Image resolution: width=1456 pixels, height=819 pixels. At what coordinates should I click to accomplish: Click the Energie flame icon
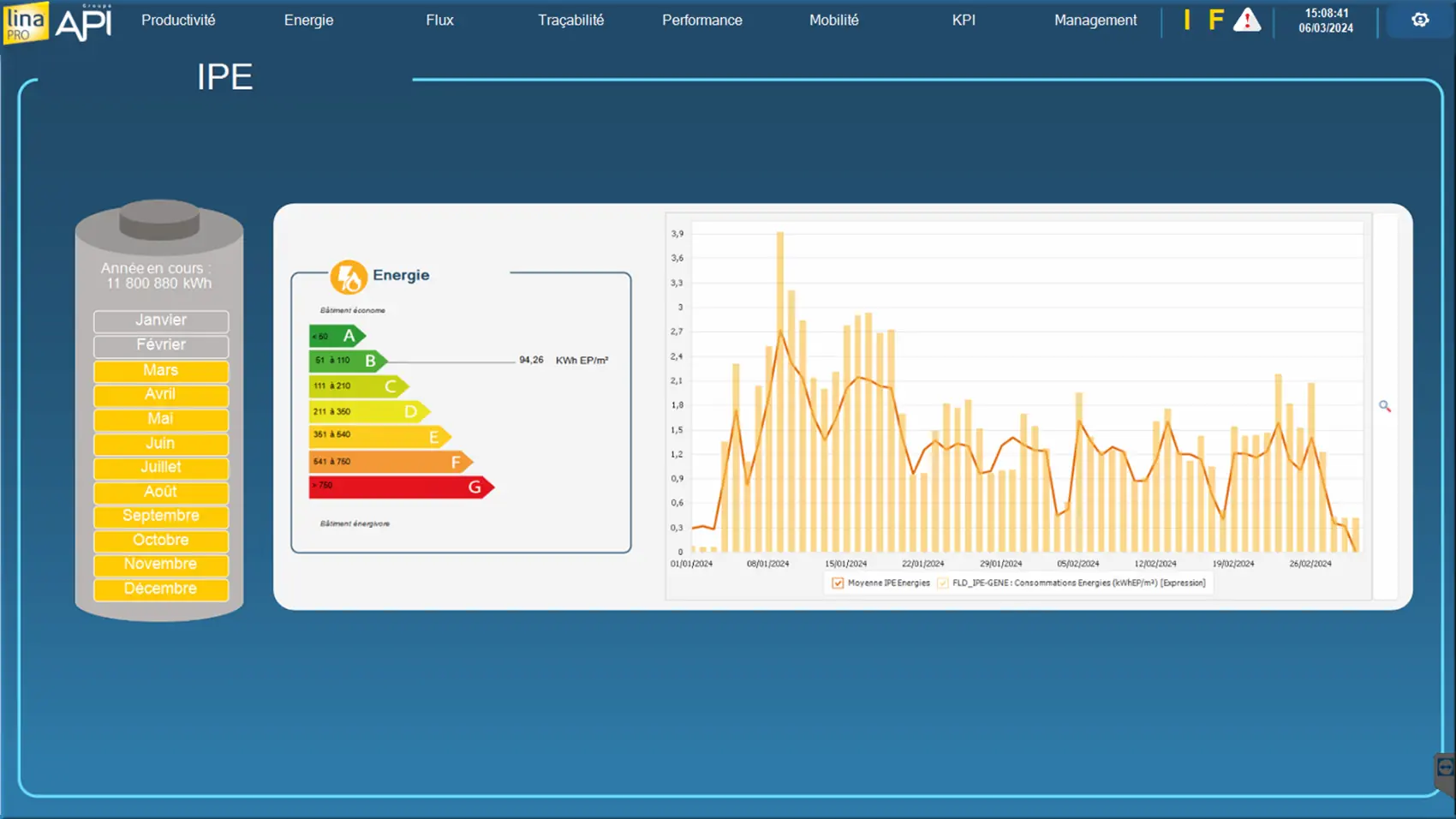[x=349, y=277]
